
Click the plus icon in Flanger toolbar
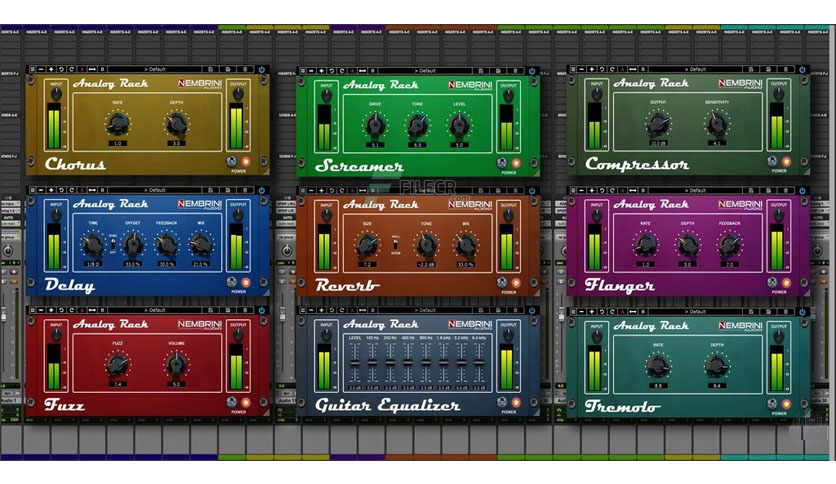(592, 190)
